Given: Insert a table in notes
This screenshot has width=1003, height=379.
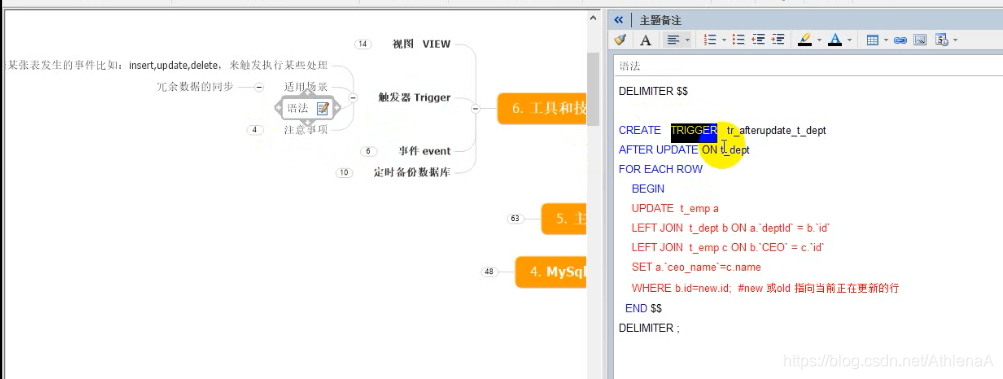Looking at the screenshot, I should (873, 40).
